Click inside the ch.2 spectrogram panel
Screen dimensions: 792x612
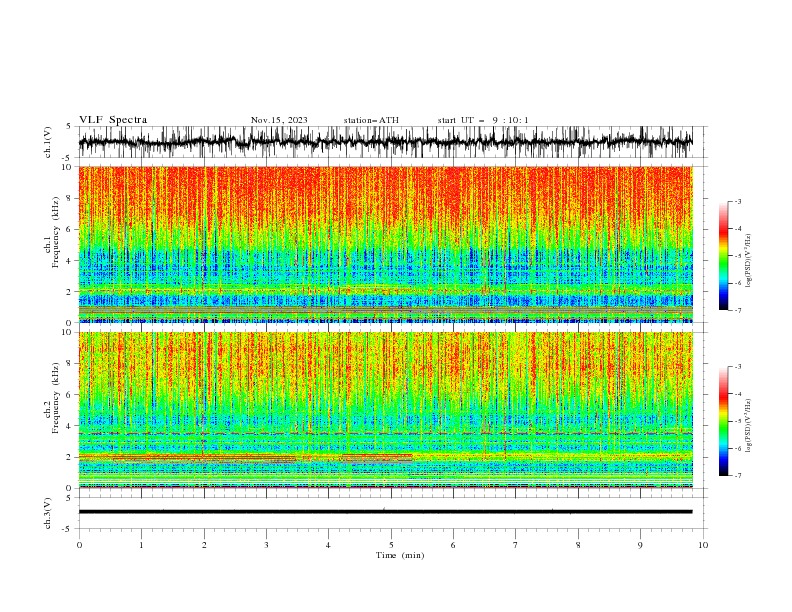(x=385, y=410)
